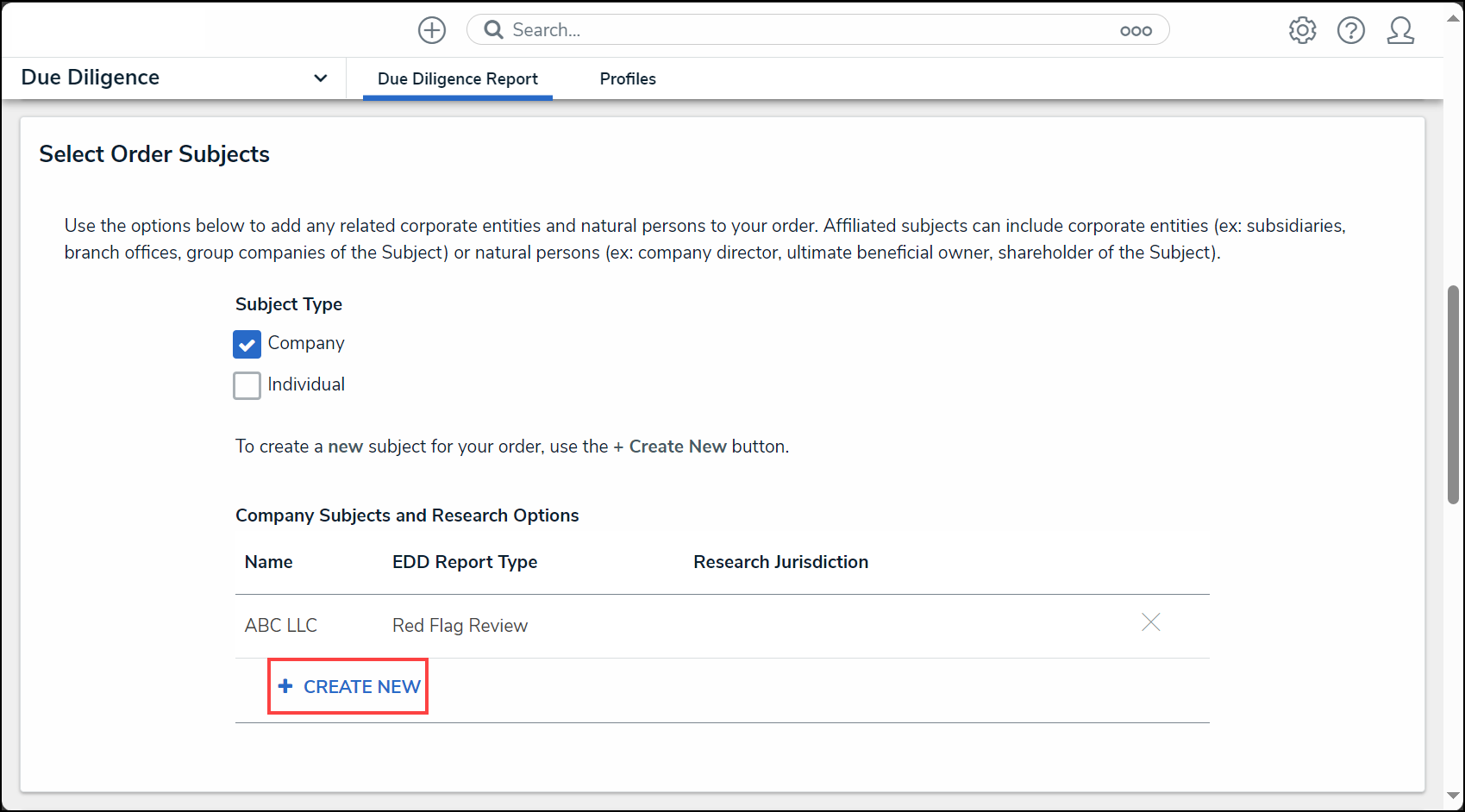Select the ABC LLC subject name

point(281,626)
